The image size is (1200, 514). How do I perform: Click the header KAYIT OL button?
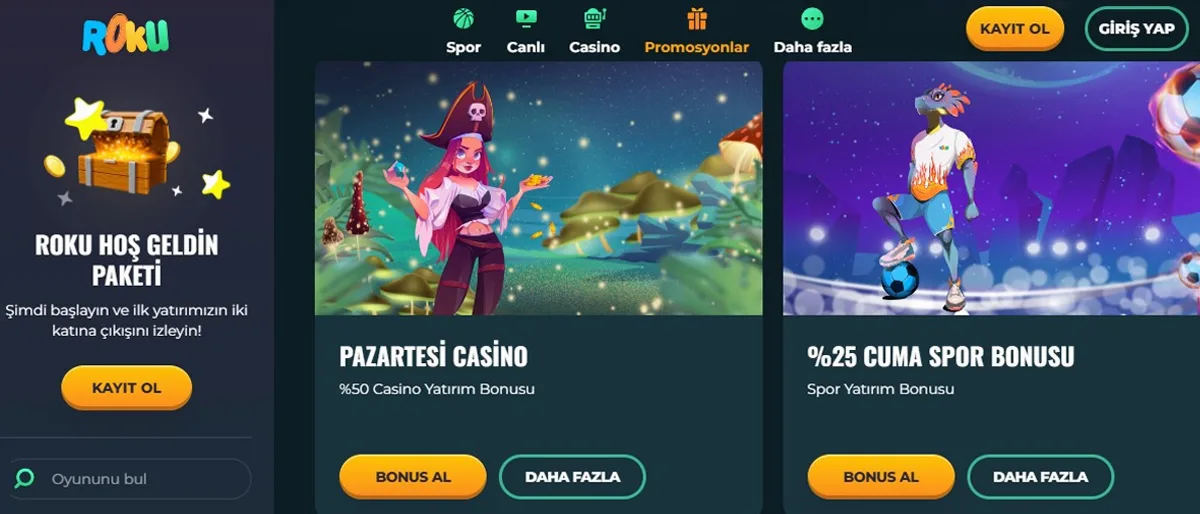tap(1015, 29)
